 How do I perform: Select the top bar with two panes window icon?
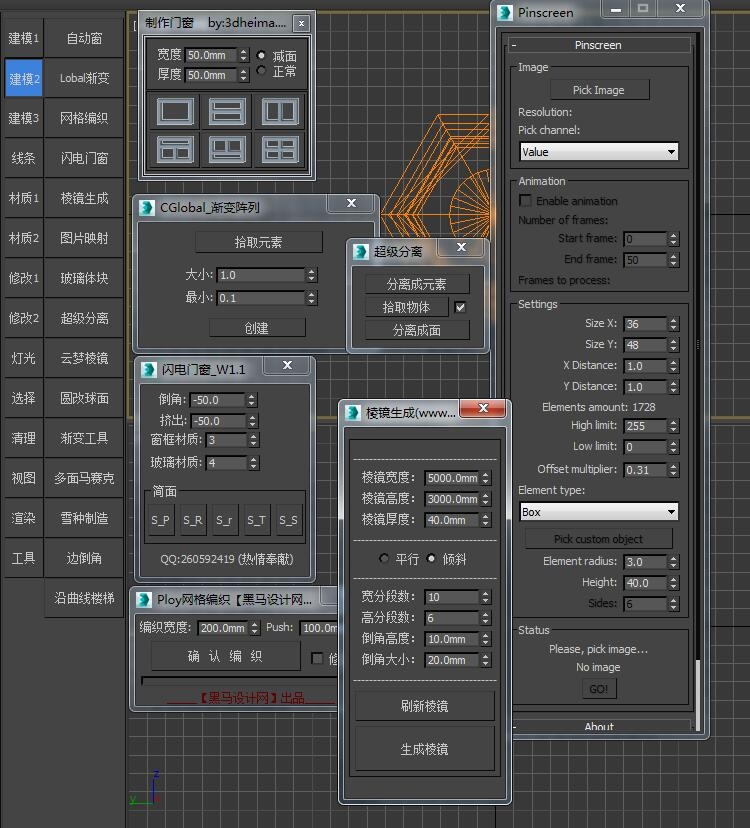[175, 149]
